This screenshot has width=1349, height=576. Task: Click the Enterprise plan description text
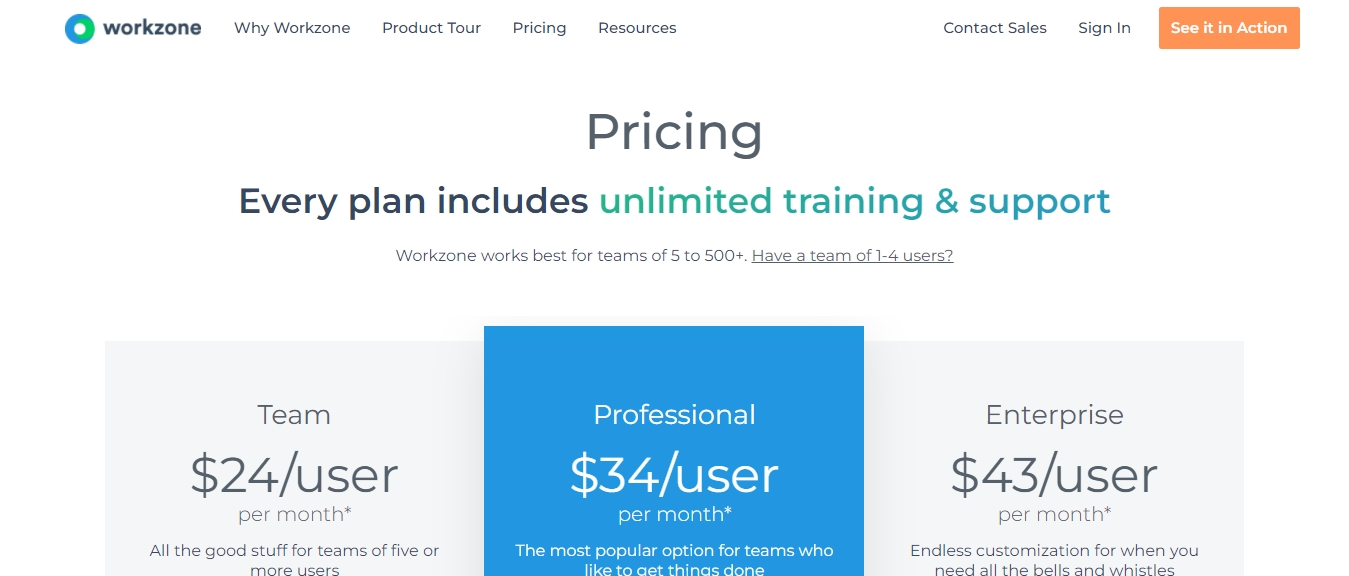point(1054,560)
